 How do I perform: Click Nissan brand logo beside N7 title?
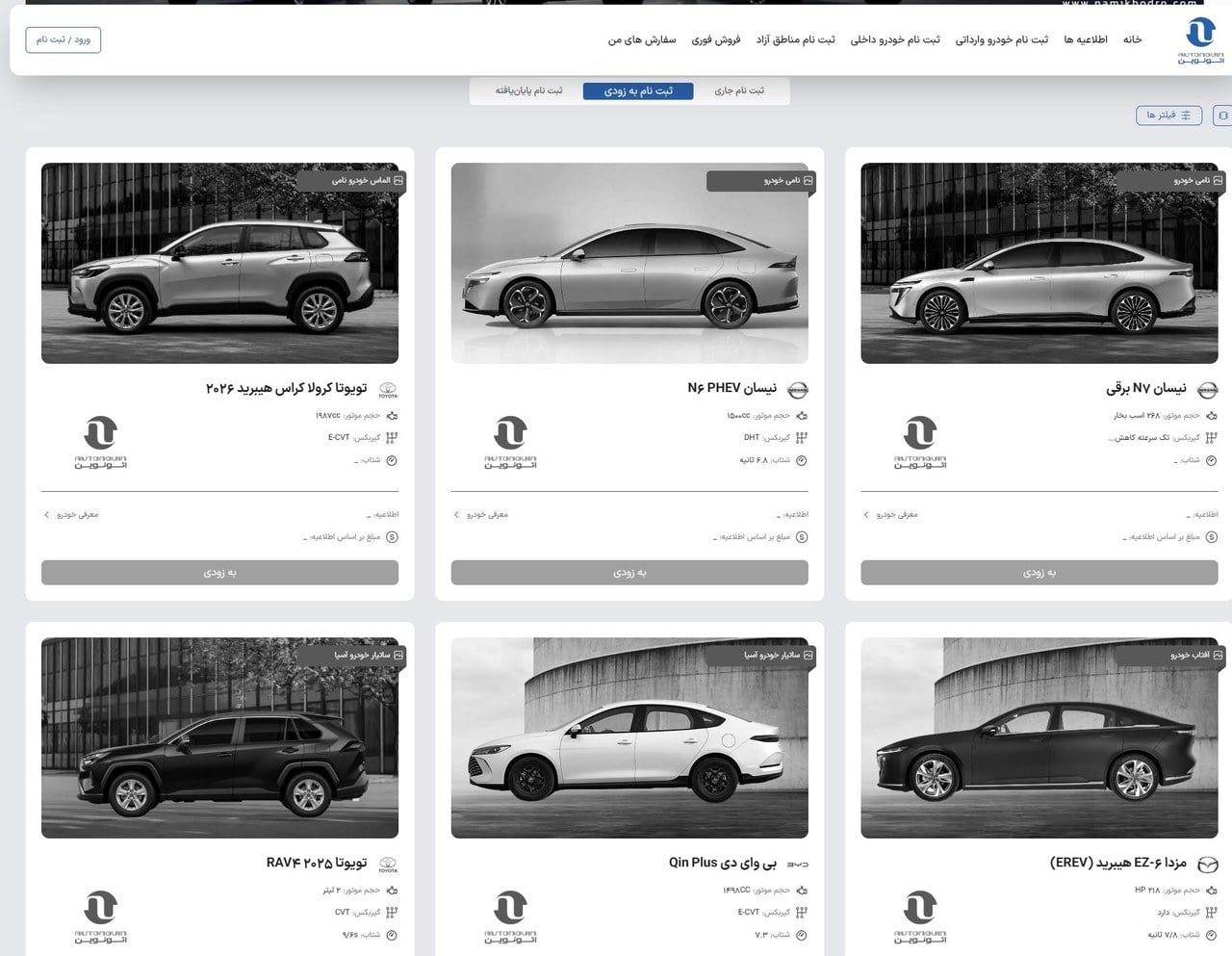pyautogui.click(x=1207, y=390)
